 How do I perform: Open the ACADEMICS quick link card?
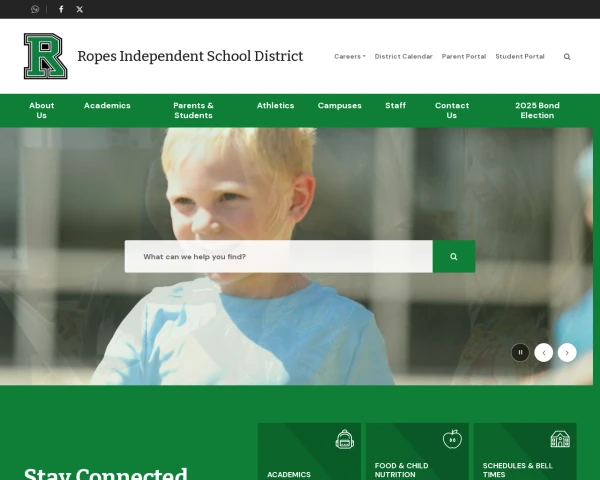coord(309,451)
